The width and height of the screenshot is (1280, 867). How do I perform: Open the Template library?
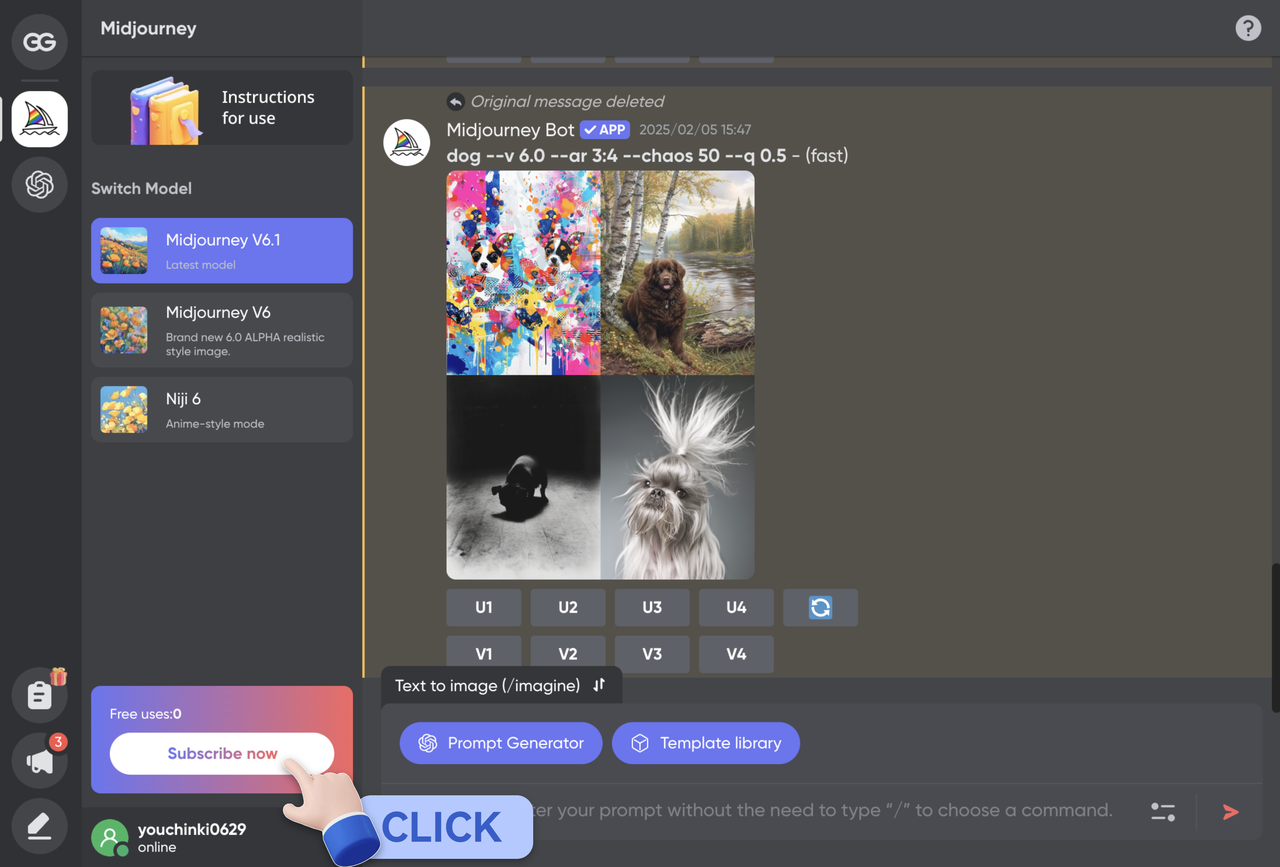click(706, 743)
